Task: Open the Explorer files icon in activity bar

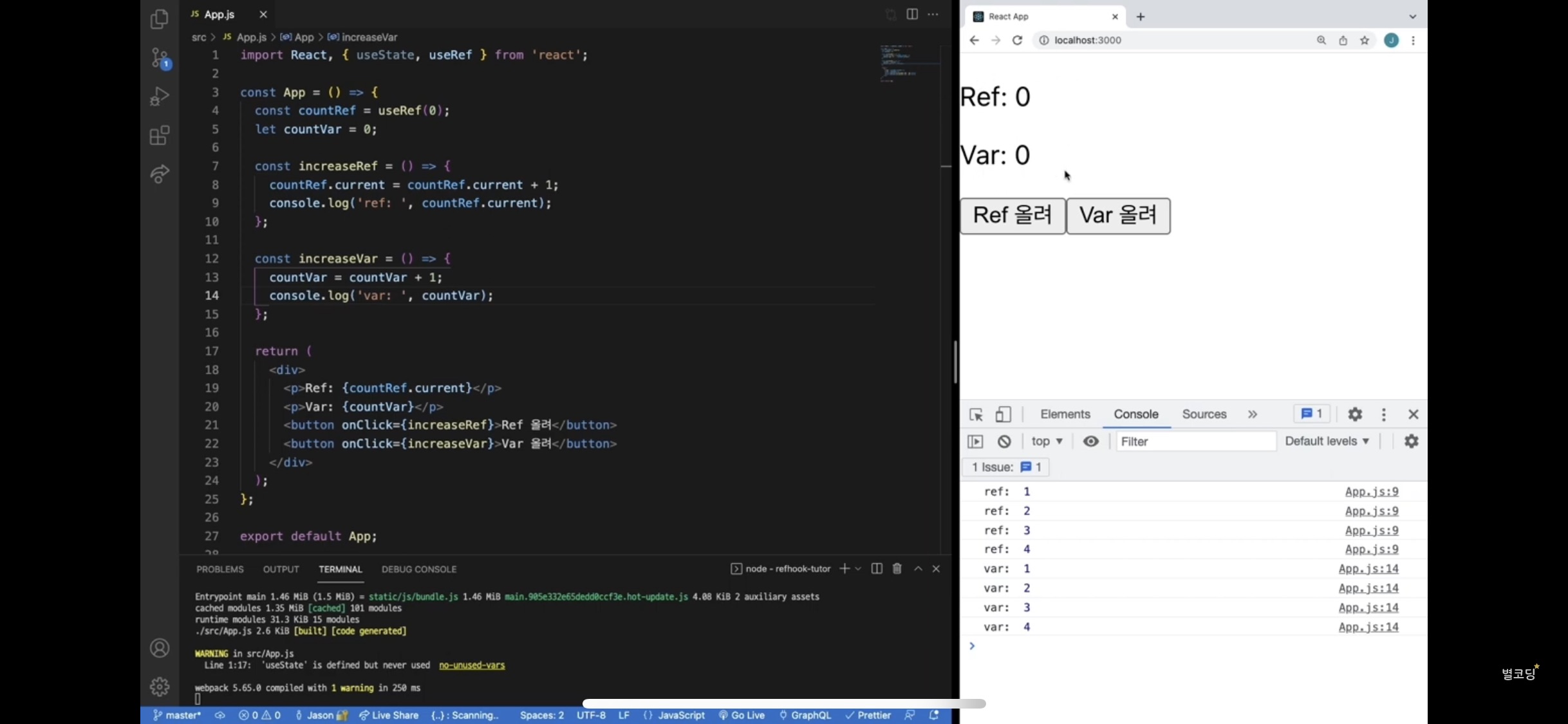Action: [x=159, y=19]
